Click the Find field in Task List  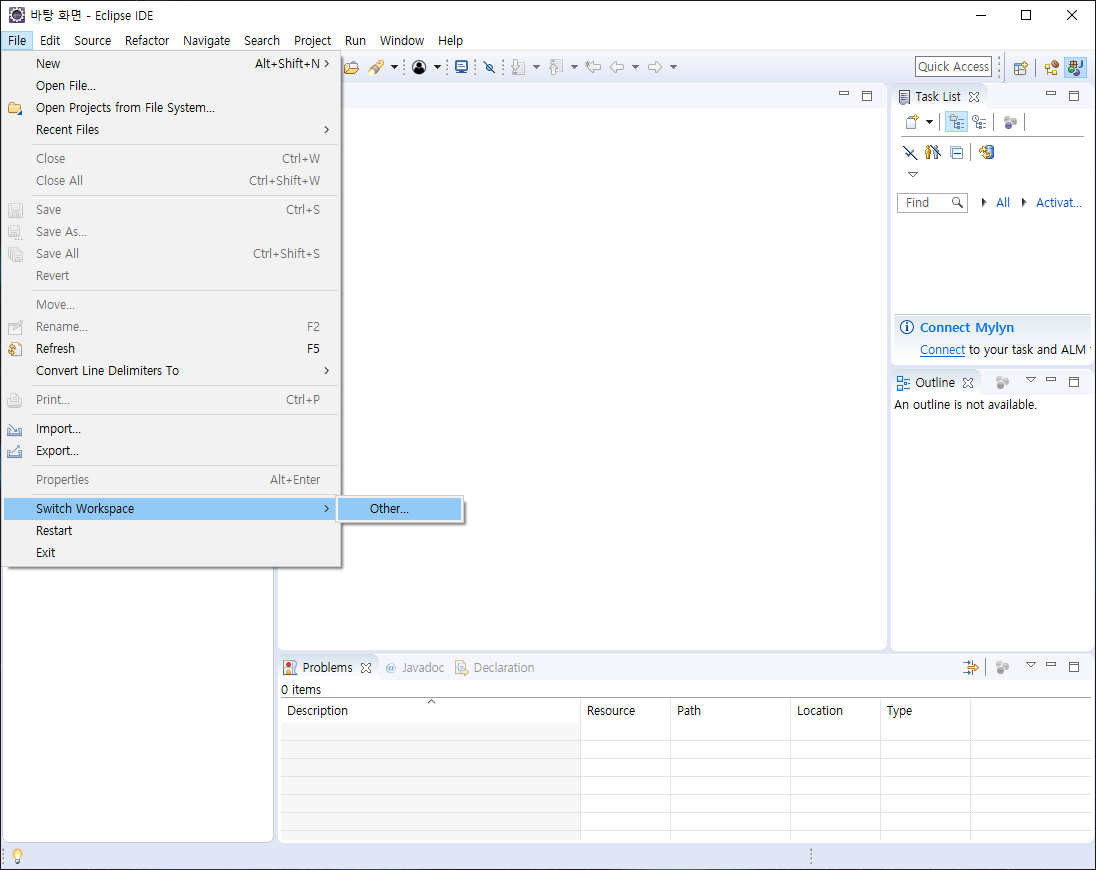tap(932, 203)
